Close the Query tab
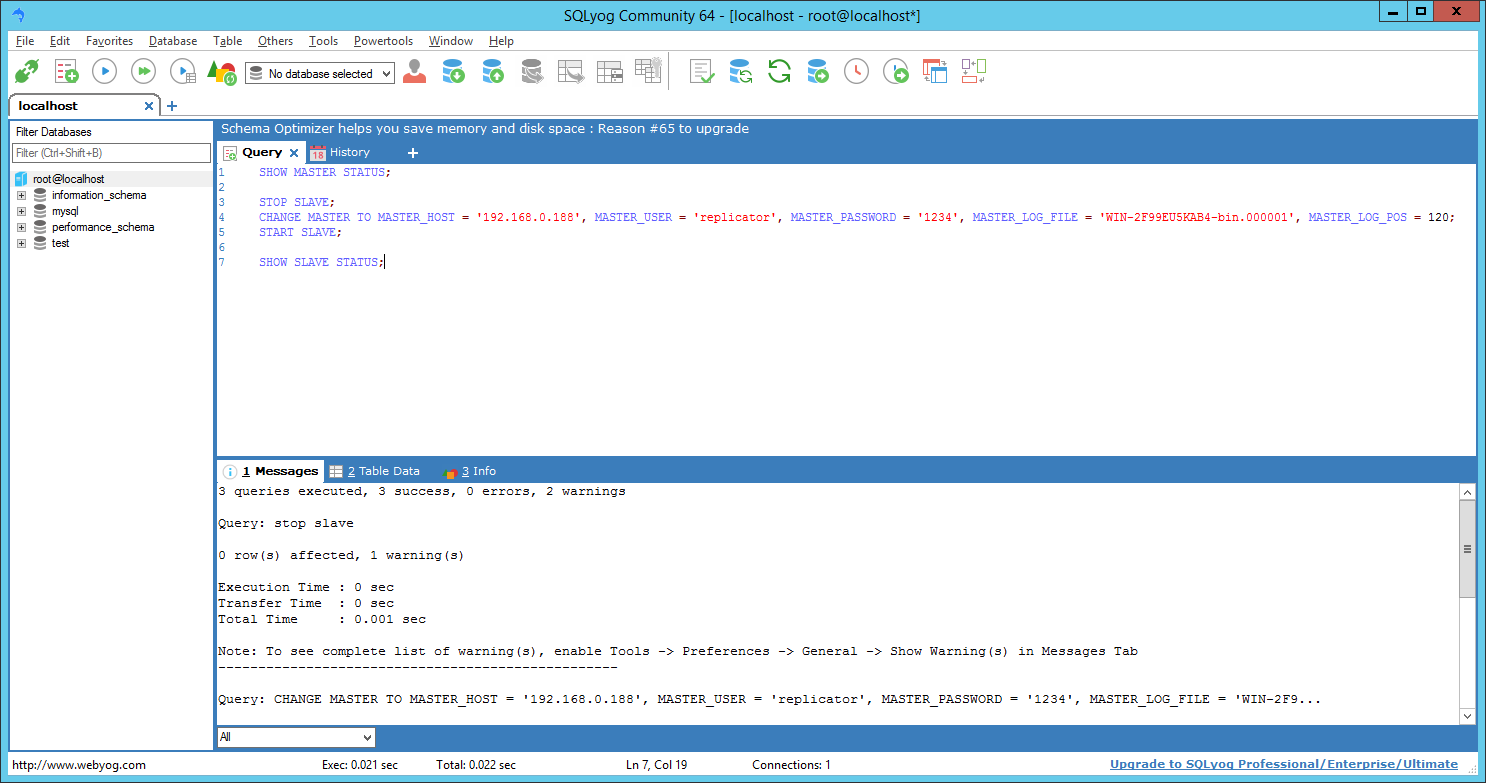Screen dimensions: 1486x783 pyautogui.click(x=294, y=153)
